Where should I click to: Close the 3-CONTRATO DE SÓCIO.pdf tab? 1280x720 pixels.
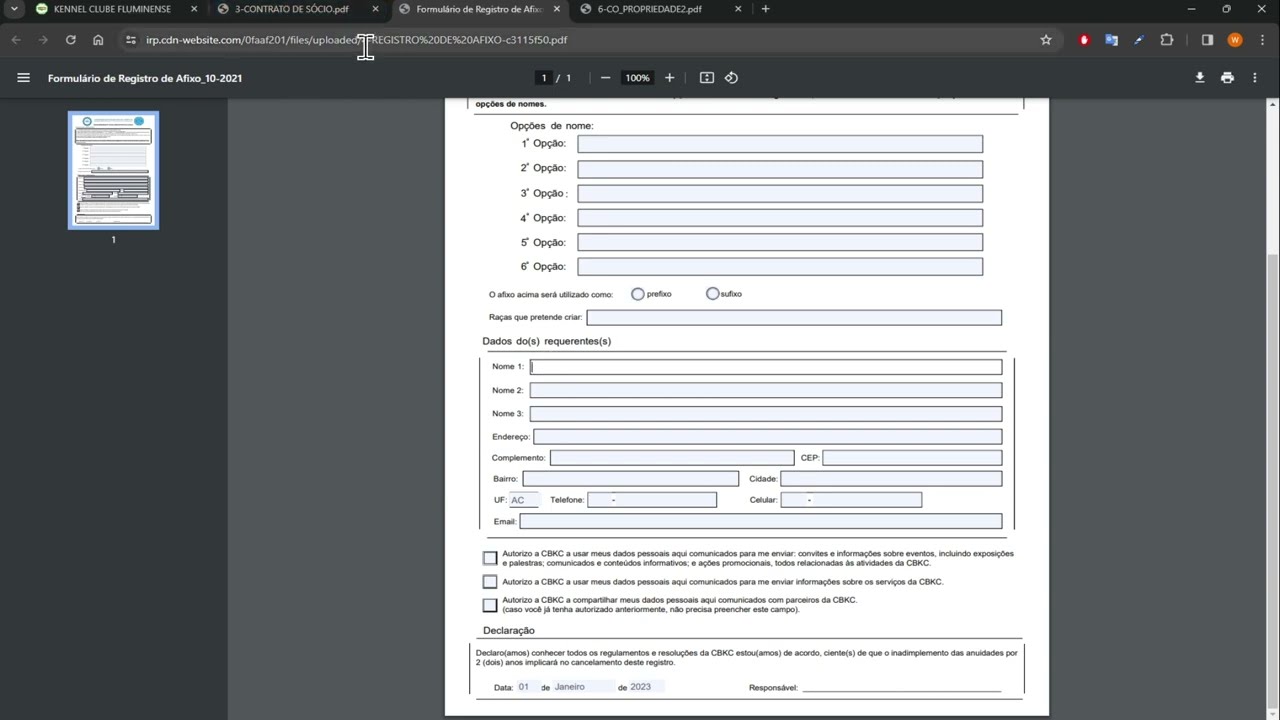(x=375, y=9)
